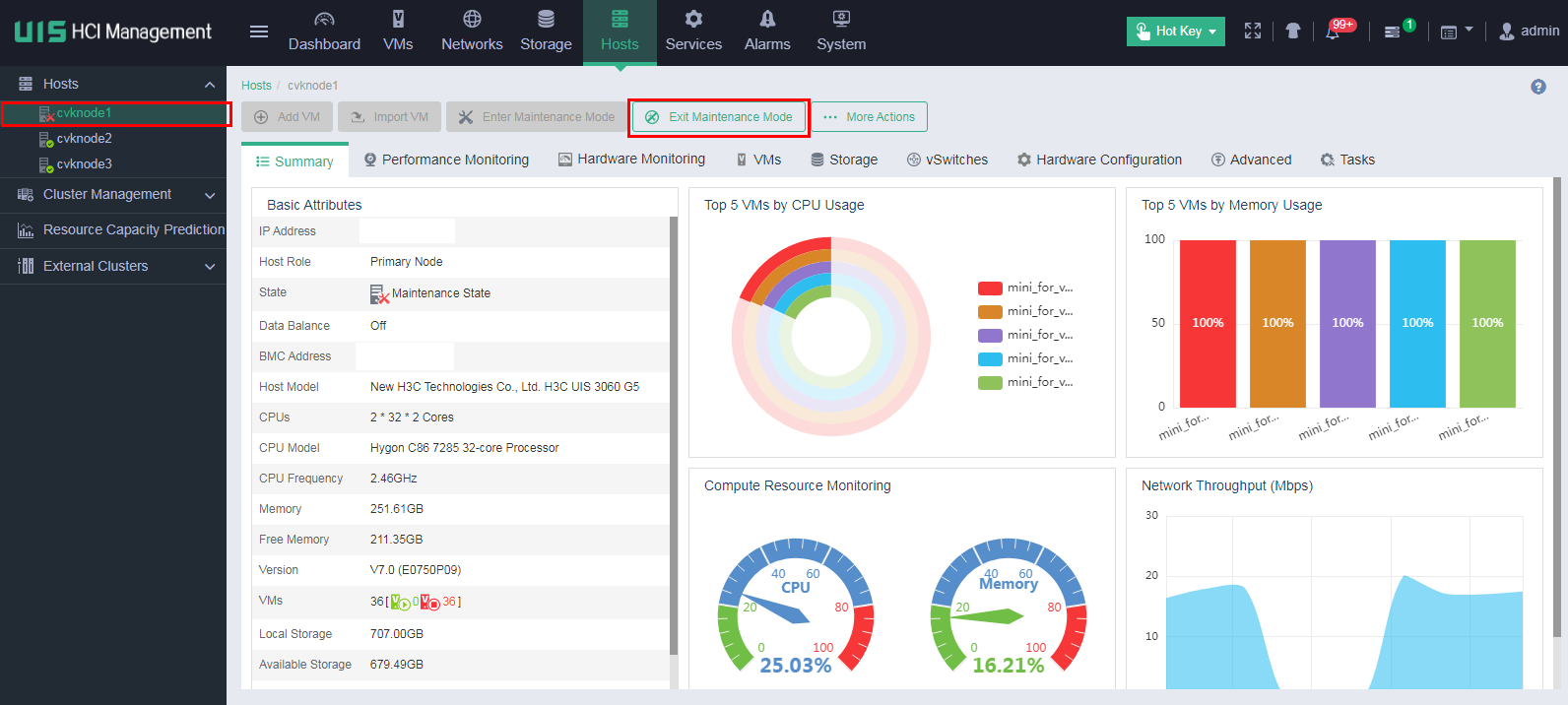Open Alarms in the top navigation
The width and height of the screenshot is (1568, 705).
tap(767, 32)
